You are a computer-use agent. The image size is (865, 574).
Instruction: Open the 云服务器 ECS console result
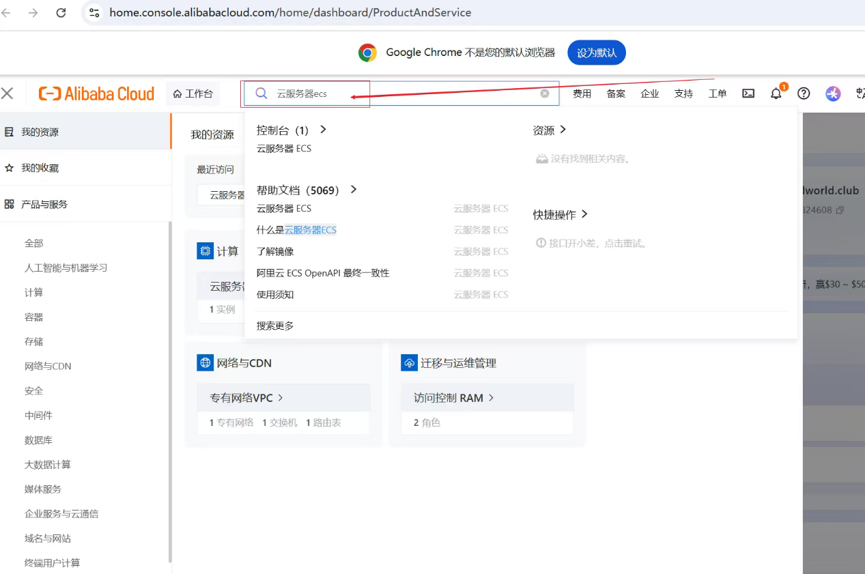click(284, 148)
